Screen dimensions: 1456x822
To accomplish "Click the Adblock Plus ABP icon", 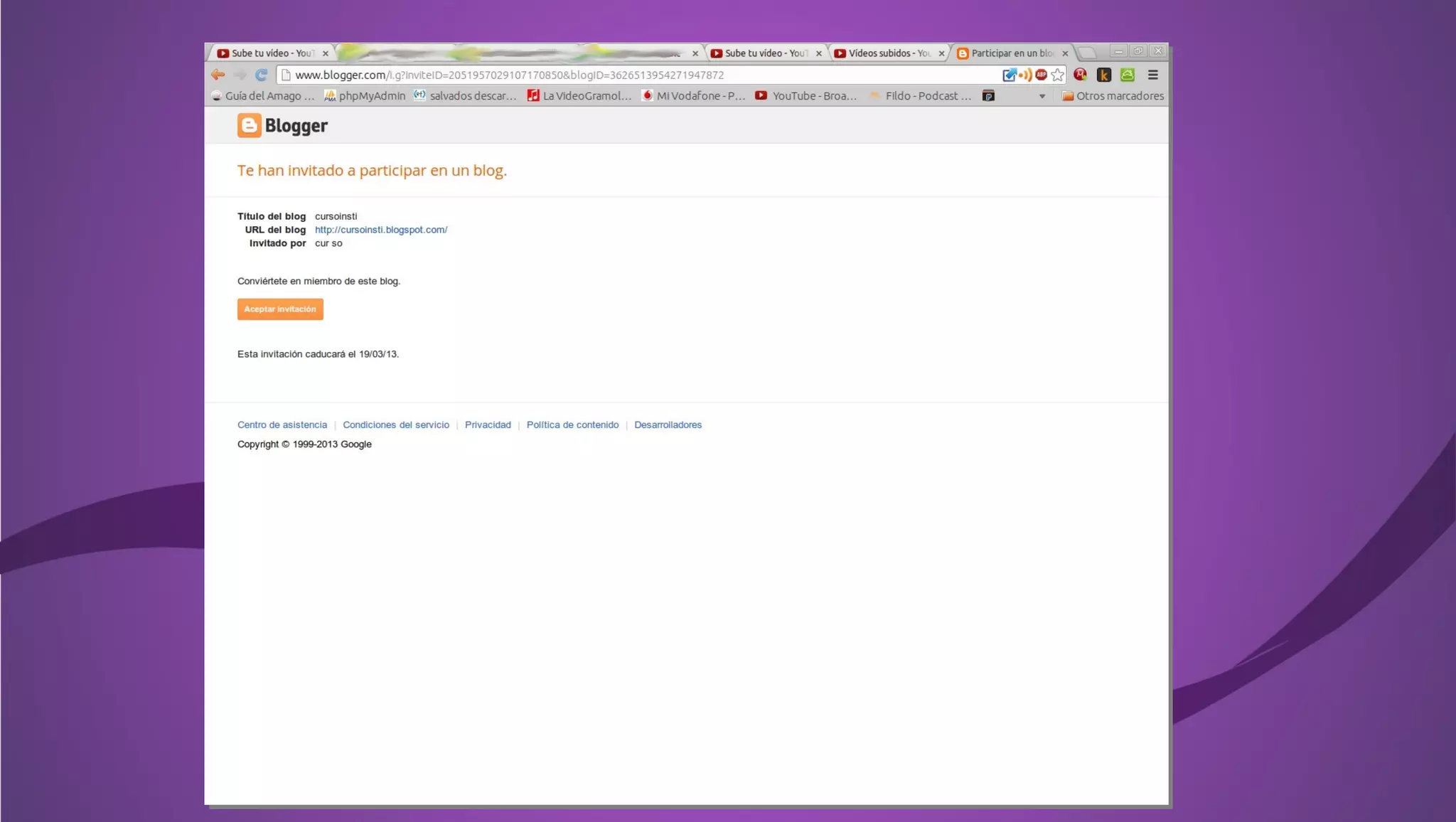I will 1042,75.
